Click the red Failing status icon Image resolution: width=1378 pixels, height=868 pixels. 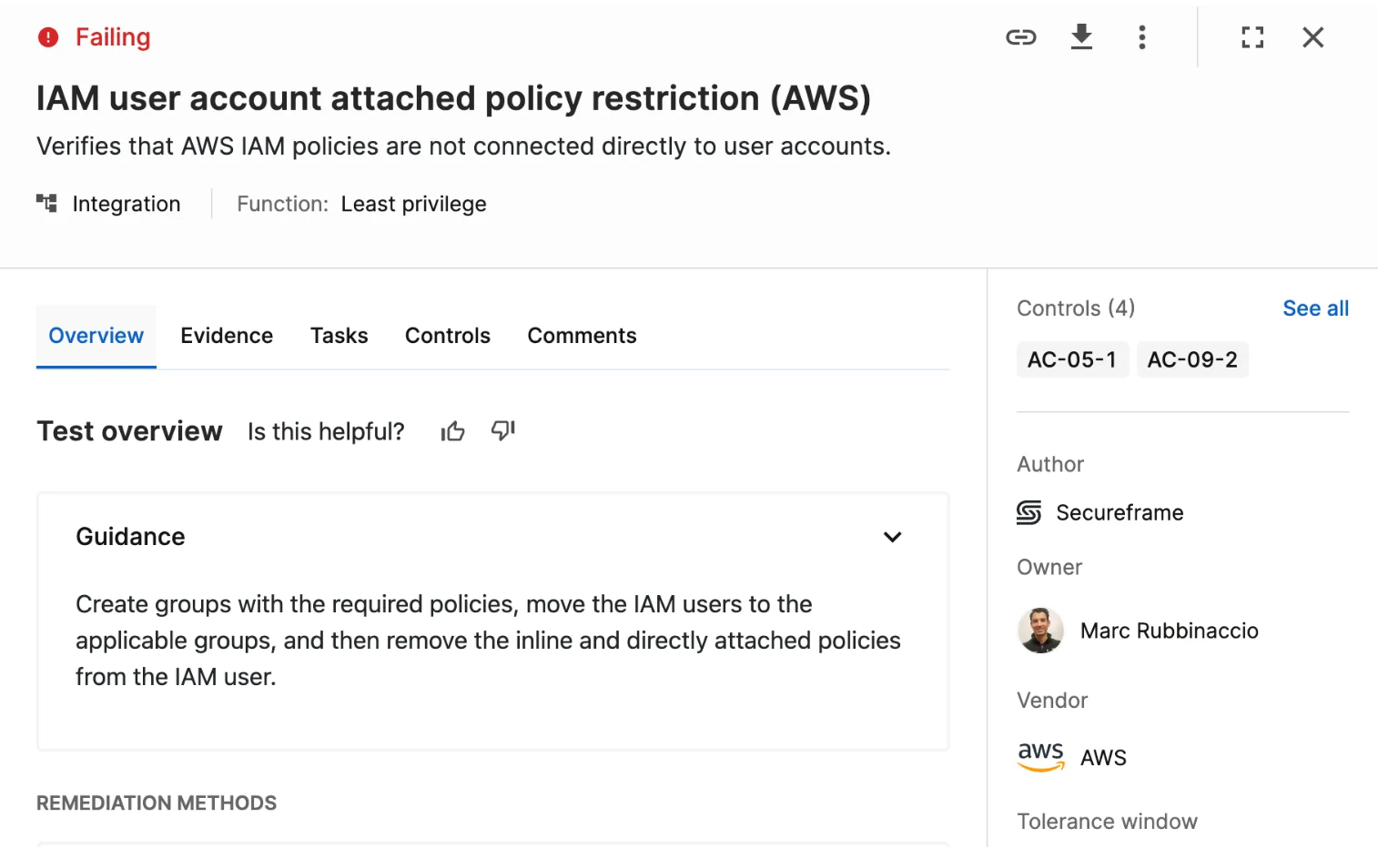(x=48, y=37)
